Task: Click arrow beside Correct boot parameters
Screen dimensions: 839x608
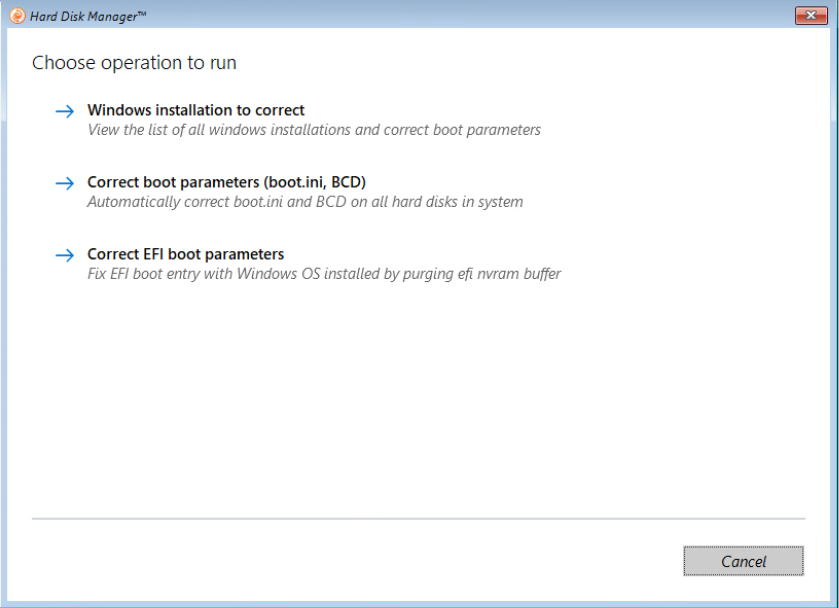Action: 65,183
